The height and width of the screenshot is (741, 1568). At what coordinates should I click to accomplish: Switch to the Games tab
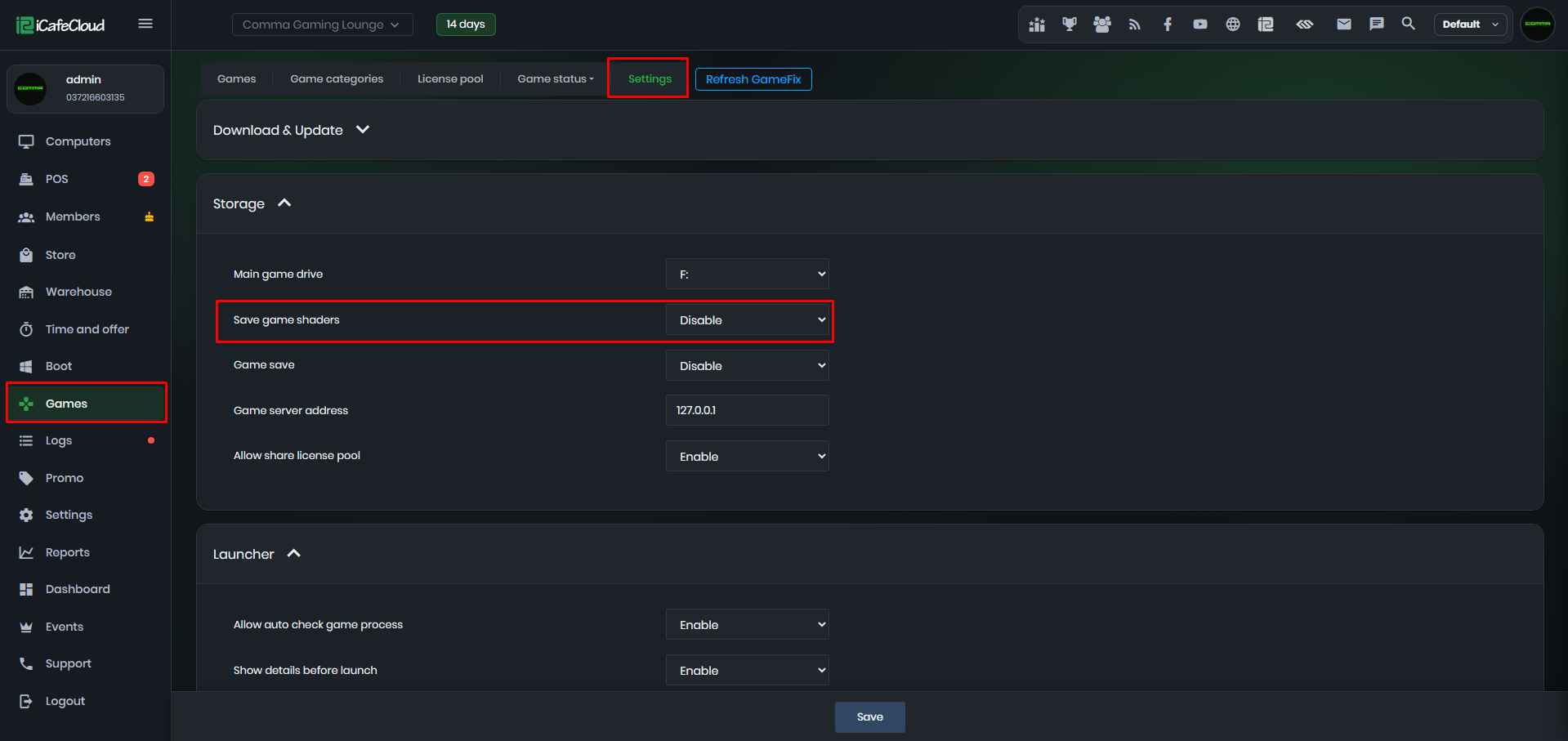tap(237, 79)
